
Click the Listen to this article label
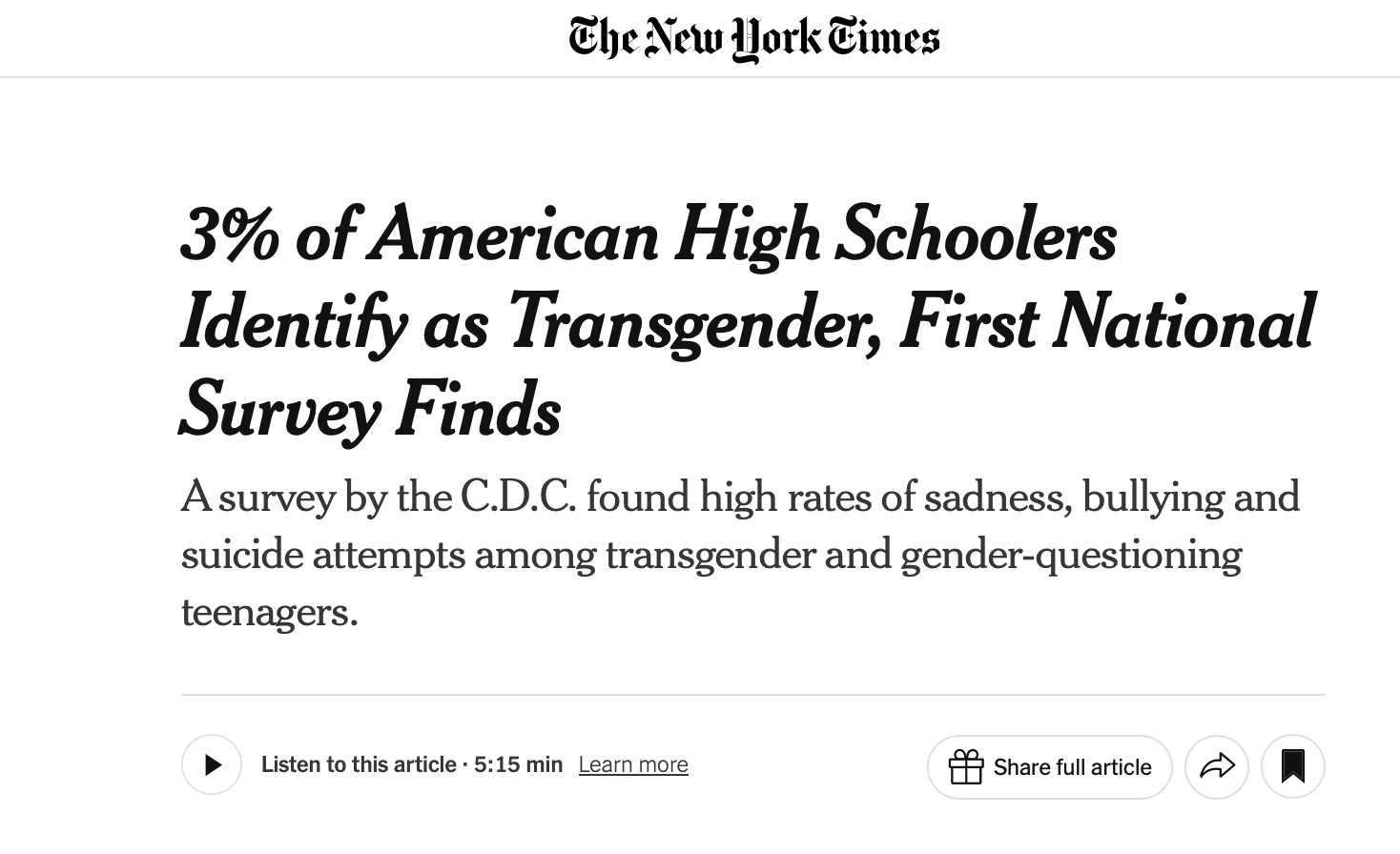tap(359, 764)
